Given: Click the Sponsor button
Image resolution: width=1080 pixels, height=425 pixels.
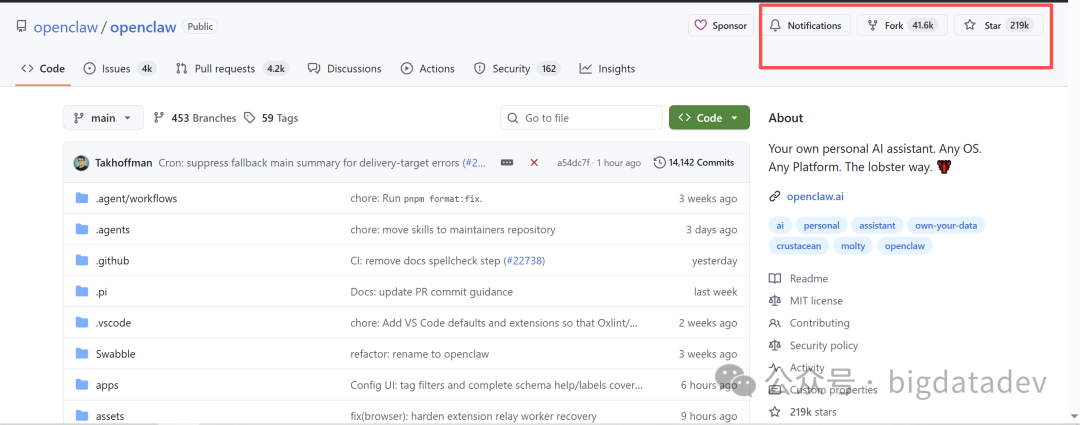Looking at the screenshot, I should (x=720, y=25).
